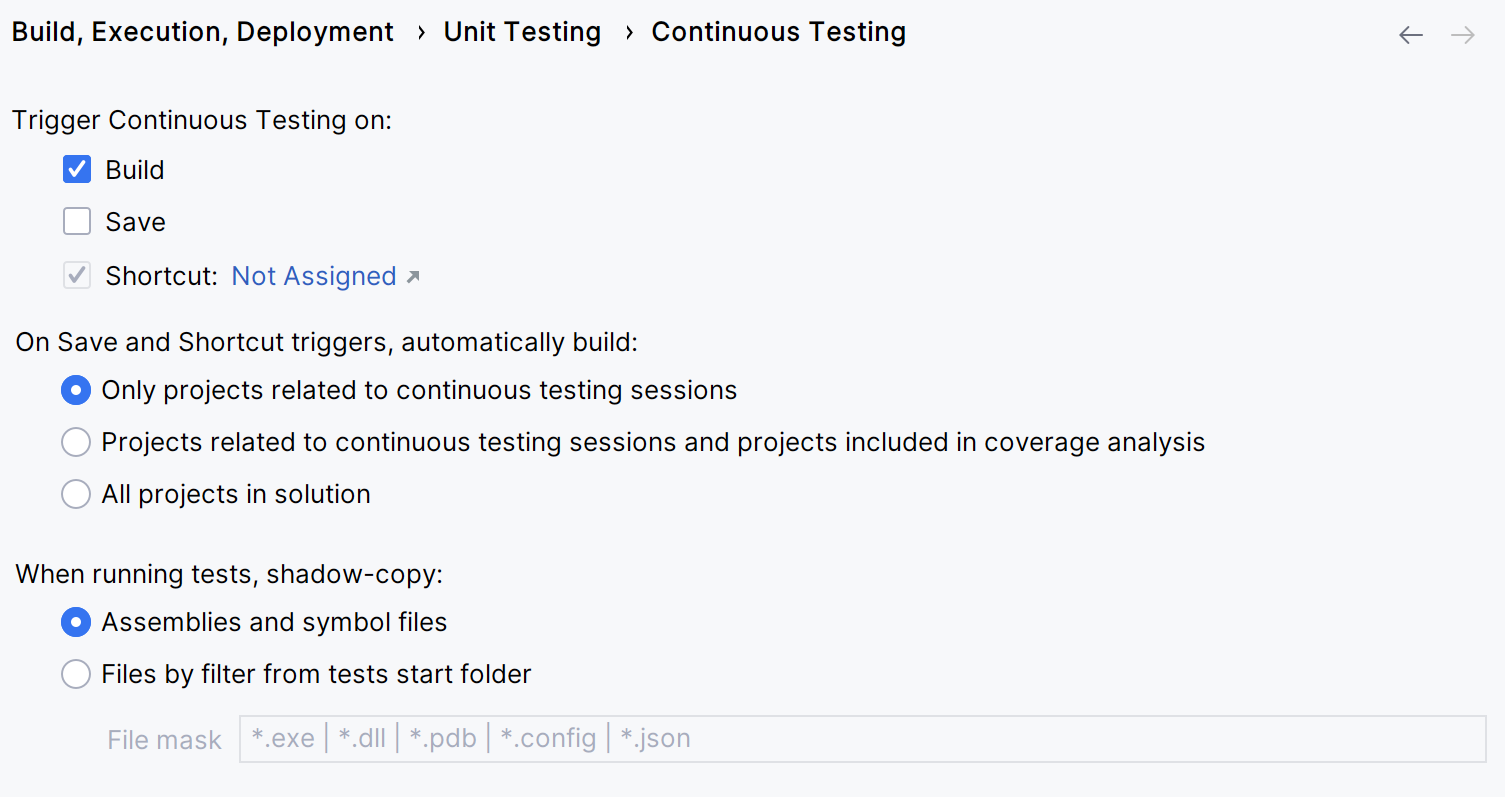Click the forward navigation arrow
This screenshot has height=797, width=1505.
(1462, 34)
